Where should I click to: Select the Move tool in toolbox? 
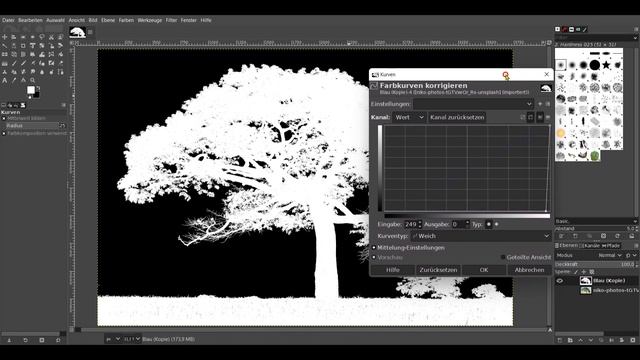tap(4, 37)
